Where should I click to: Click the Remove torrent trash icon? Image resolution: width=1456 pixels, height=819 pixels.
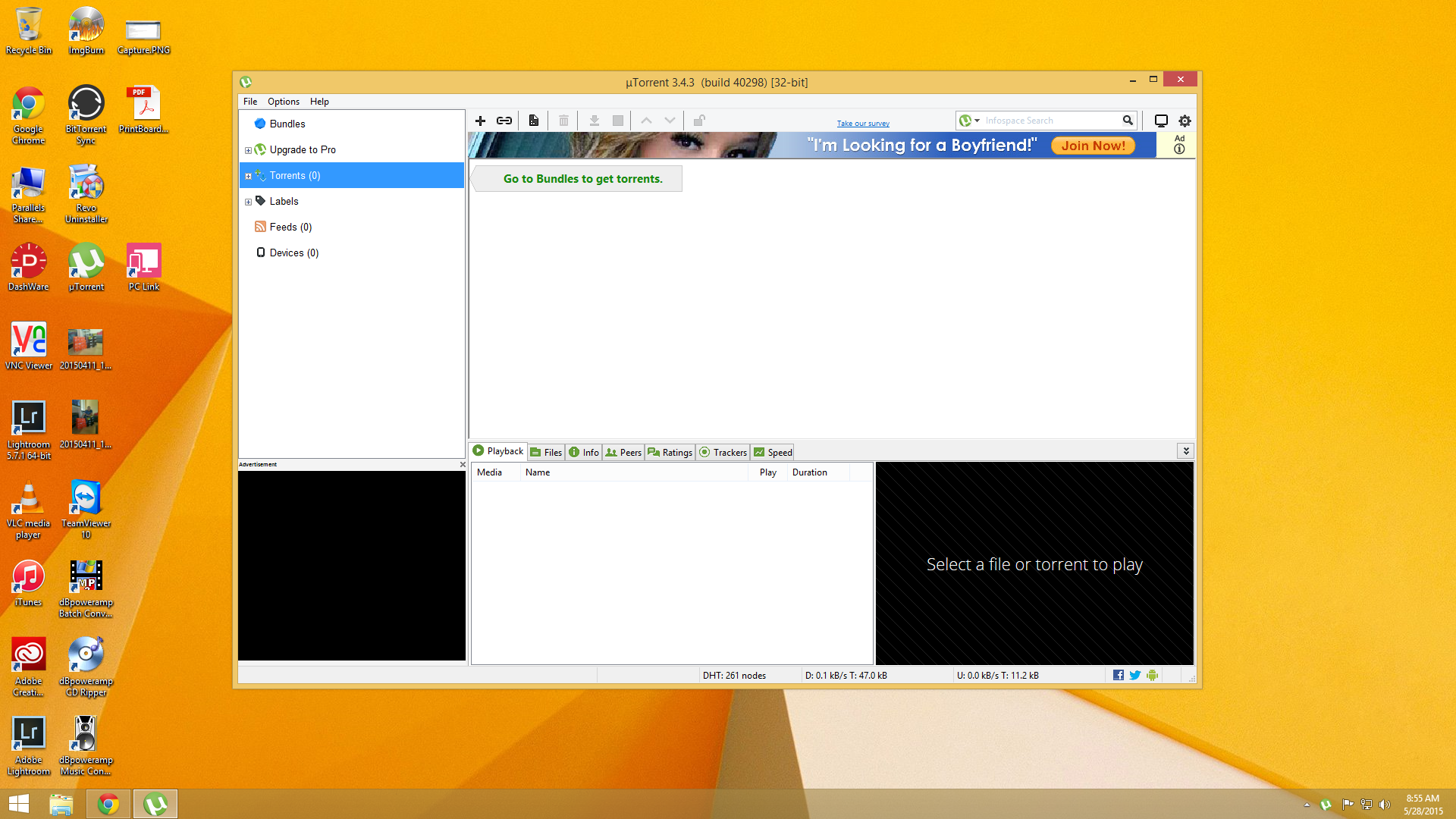click(x=563, y=121)
